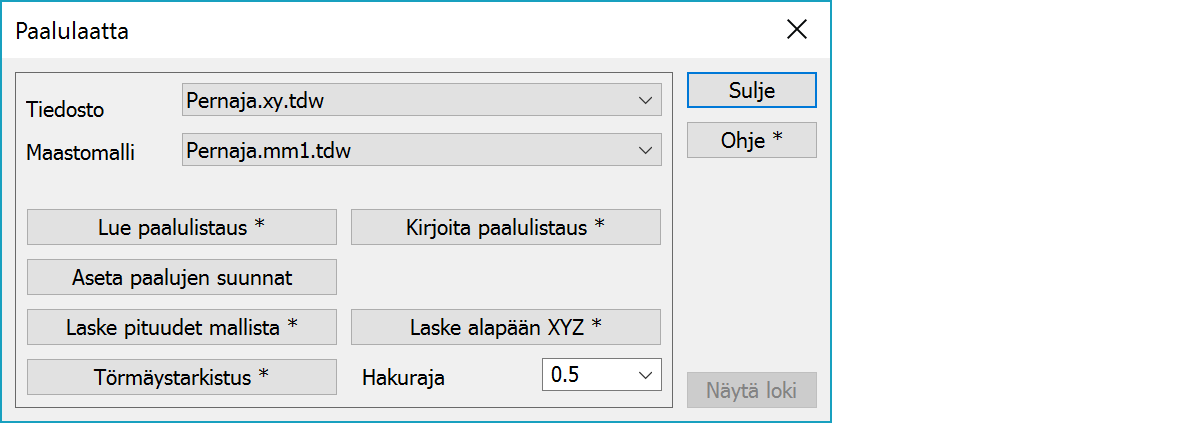
Task: Expand the Hakuraja dropdown arrow
Action: (x=645, y=376)
